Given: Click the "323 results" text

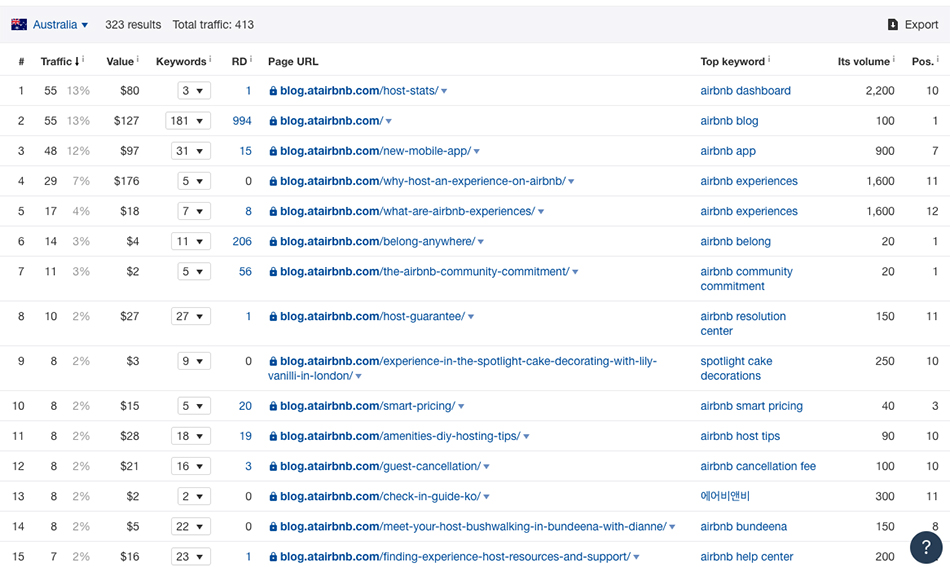Looking at the screenshot, I should pos(133,25).
